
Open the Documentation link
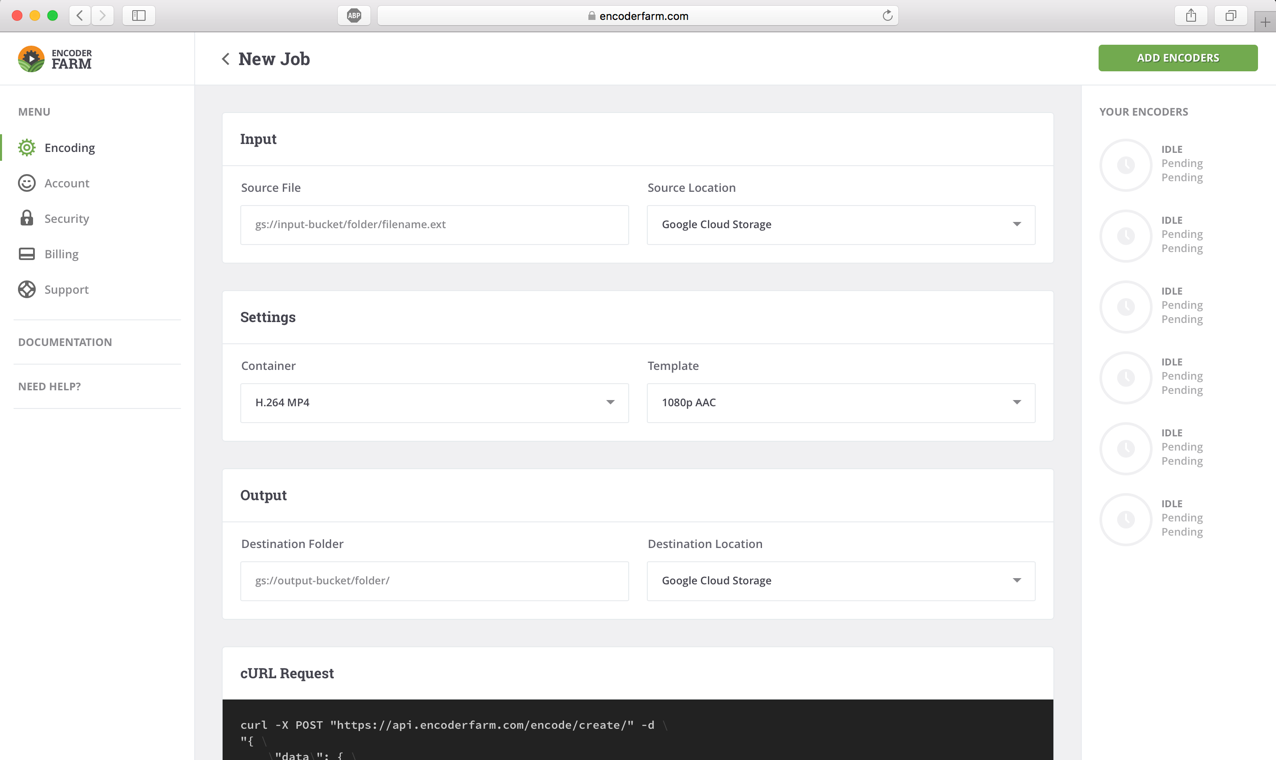65,342
